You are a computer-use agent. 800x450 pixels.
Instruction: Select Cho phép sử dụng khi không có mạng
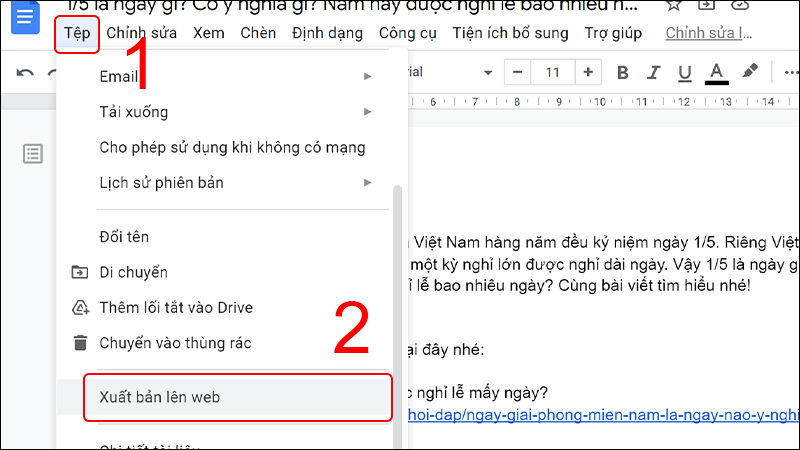[232, 147]
